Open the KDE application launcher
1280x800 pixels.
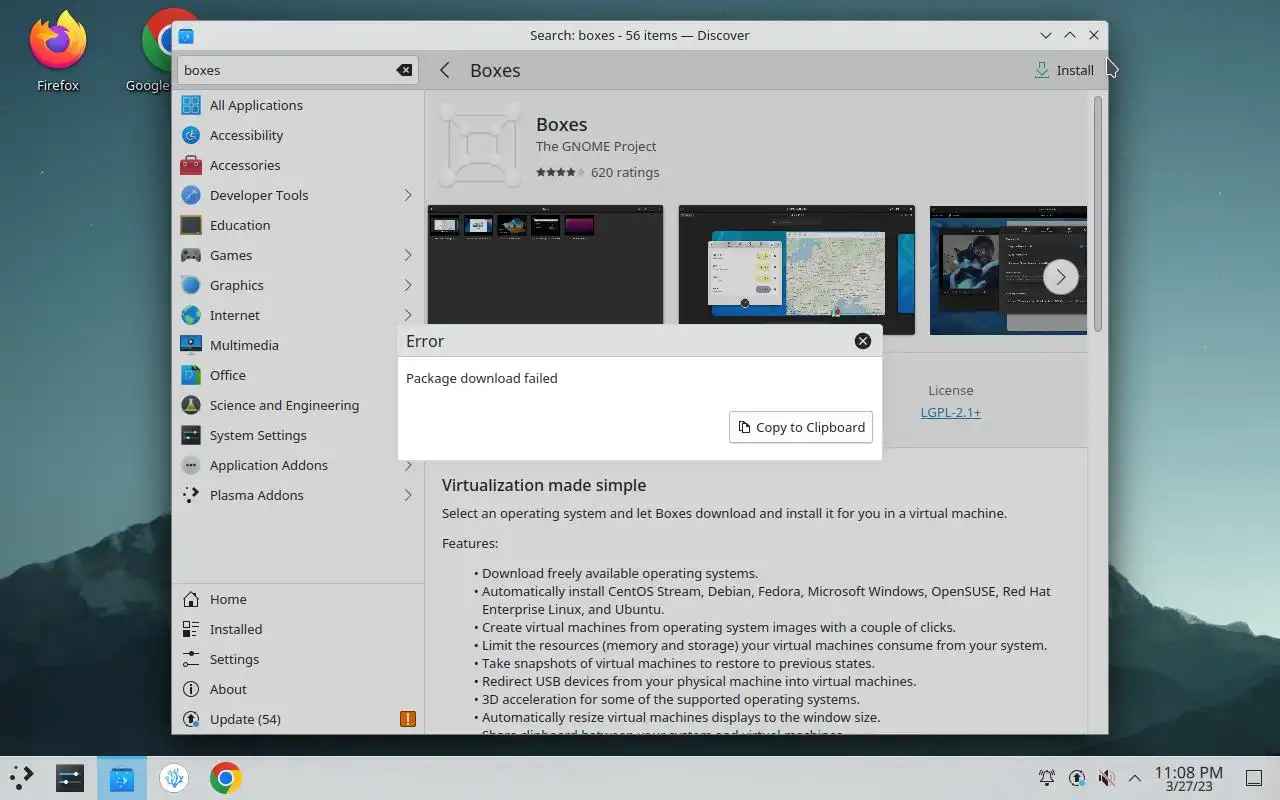click(21, 778)
